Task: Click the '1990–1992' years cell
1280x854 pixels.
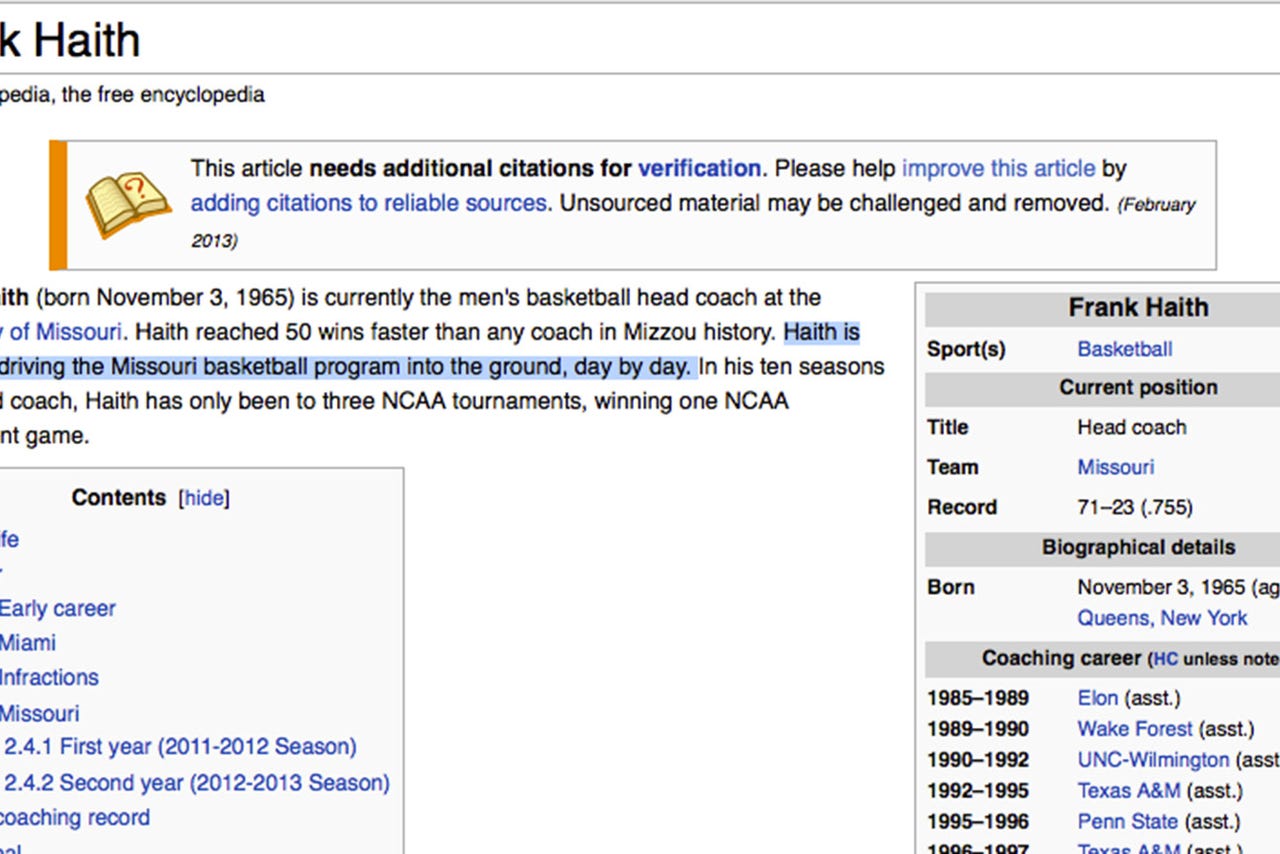Action: 978,760
